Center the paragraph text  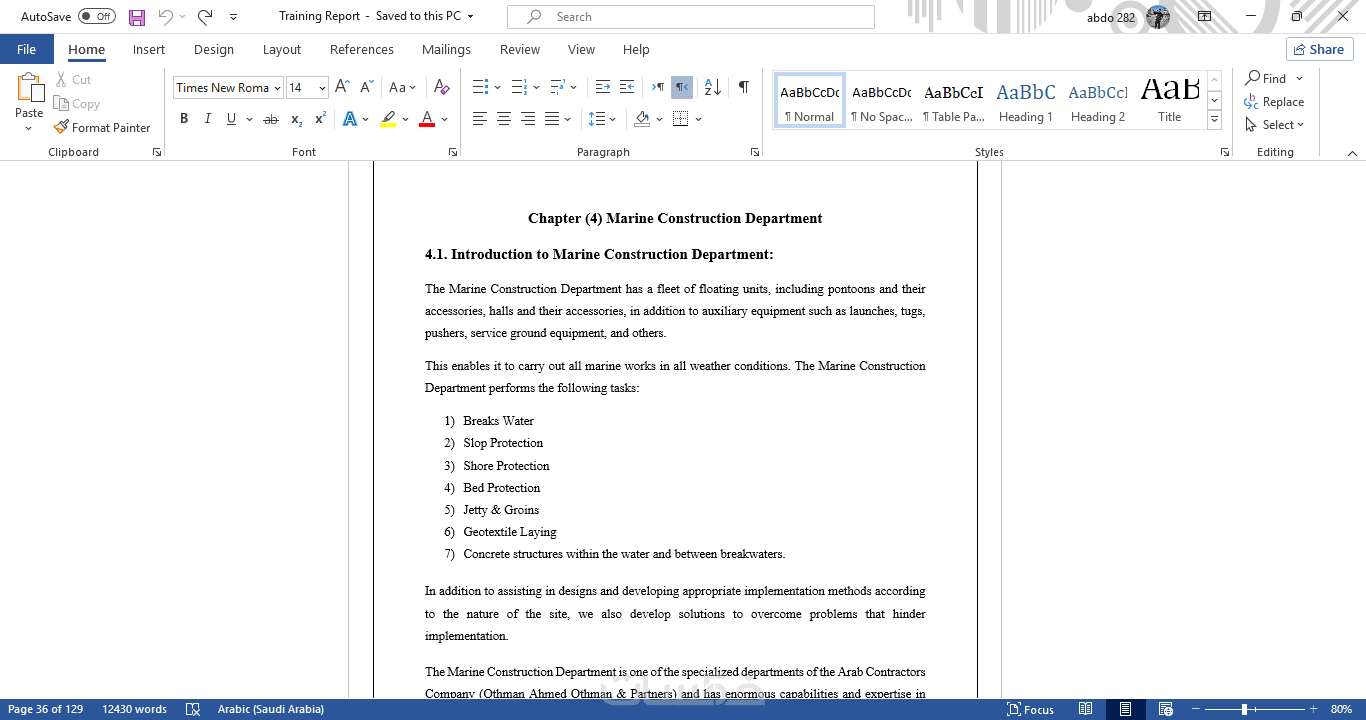[x=504, y=119]
